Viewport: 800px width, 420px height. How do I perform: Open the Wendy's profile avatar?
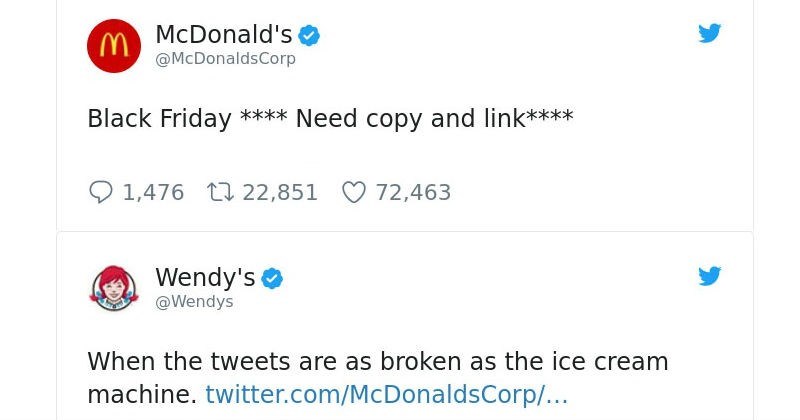(x=114, y=288)
